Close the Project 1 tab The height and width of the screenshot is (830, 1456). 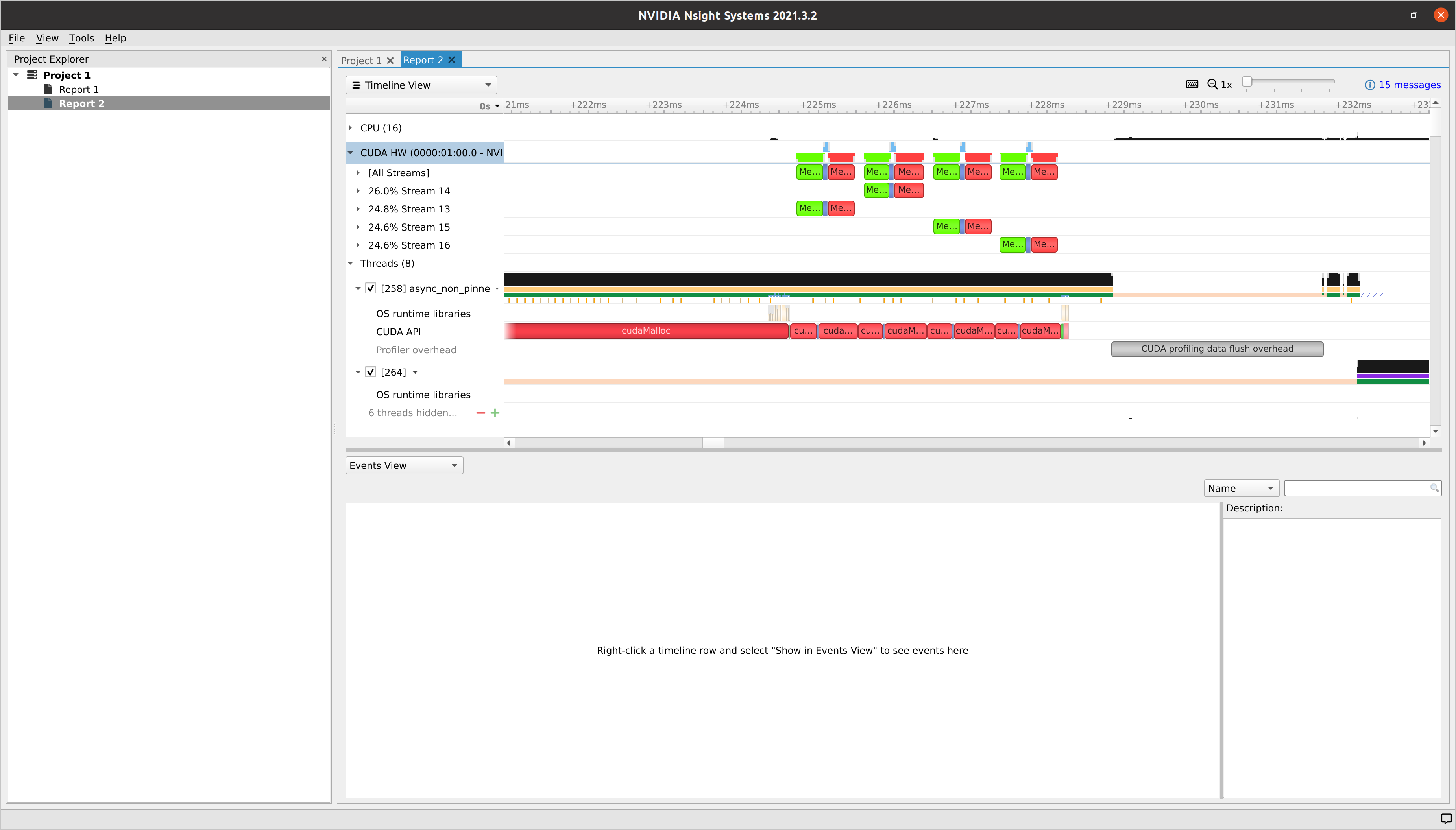pyautogui.click(x=390, y=61)
